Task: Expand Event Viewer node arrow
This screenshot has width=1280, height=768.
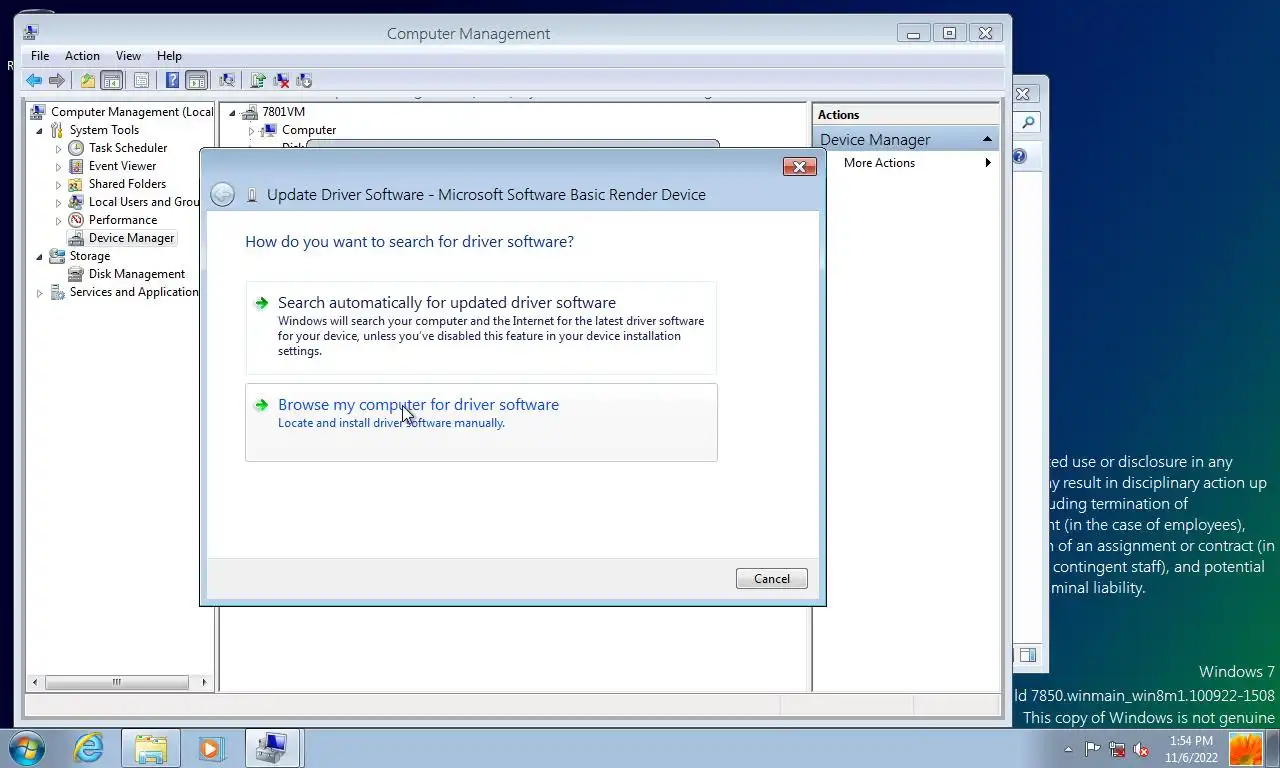Action: [x=58, y=166]
